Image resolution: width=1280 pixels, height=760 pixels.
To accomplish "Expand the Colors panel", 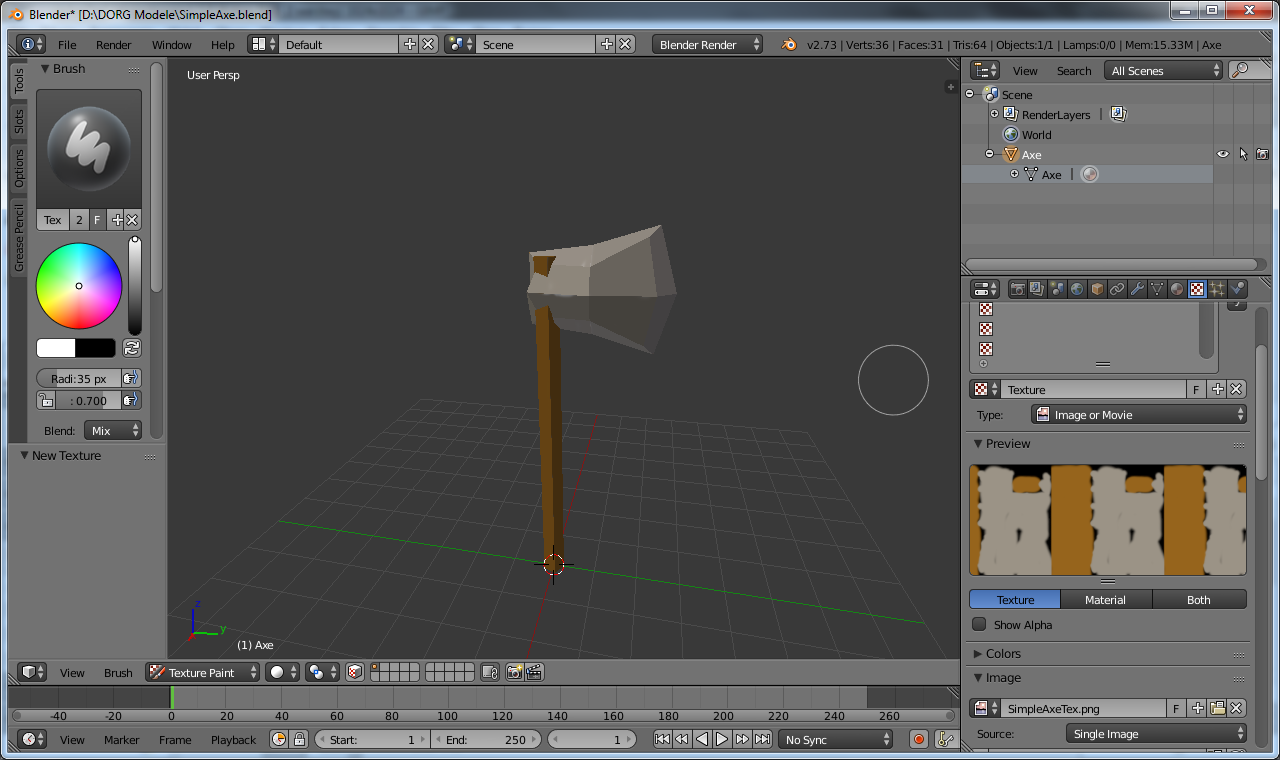I will click(1002, 654).
